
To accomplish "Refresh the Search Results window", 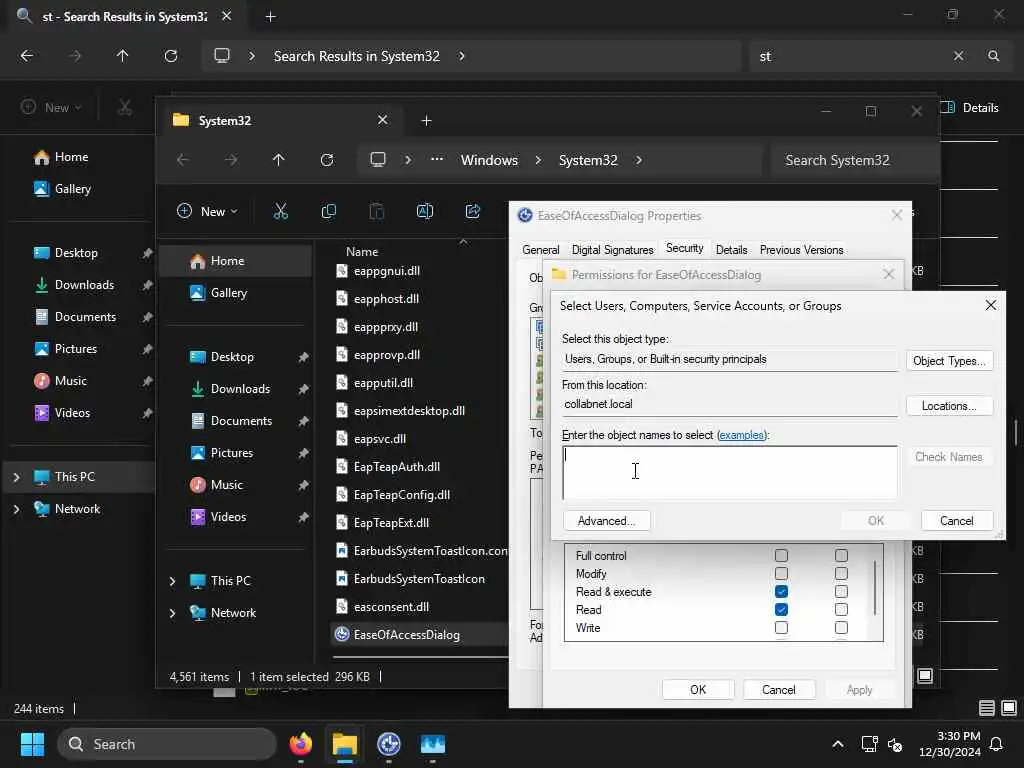I will (x=170, y=56).
